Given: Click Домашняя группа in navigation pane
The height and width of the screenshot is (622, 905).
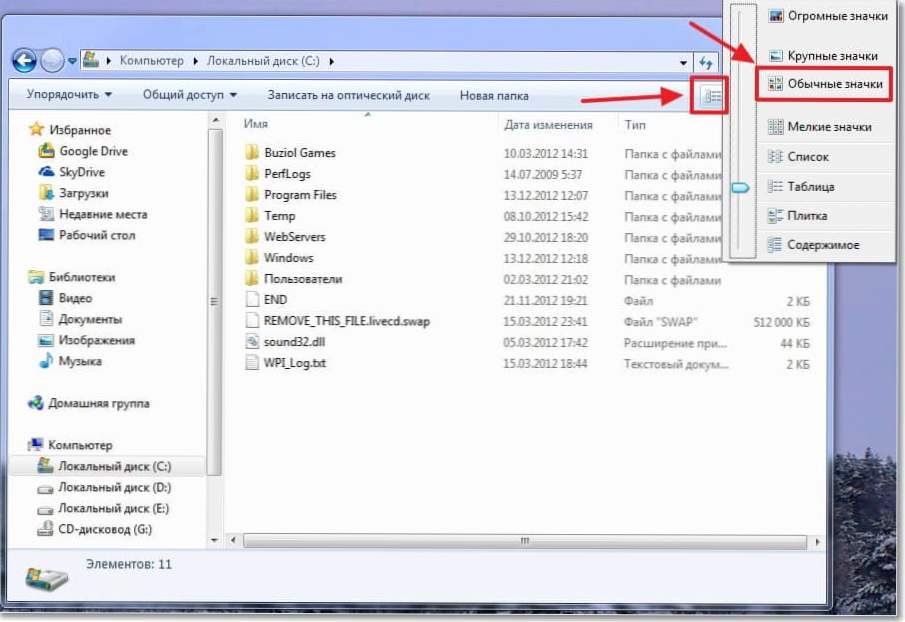Looking at the screenshot, I should click(x=89, y=403).
